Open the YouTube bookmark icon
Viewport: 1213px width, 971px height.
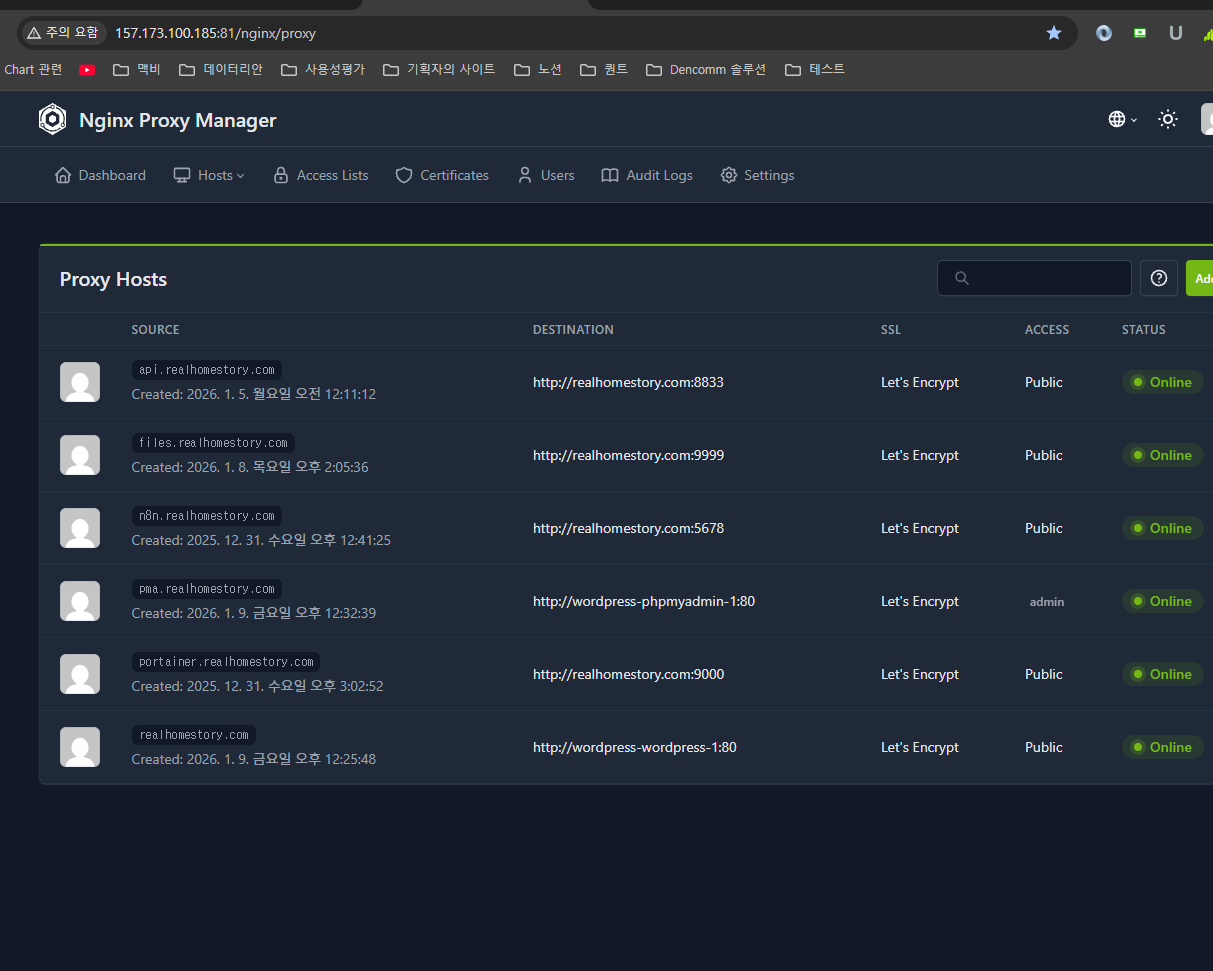click(x=87, y=70)
